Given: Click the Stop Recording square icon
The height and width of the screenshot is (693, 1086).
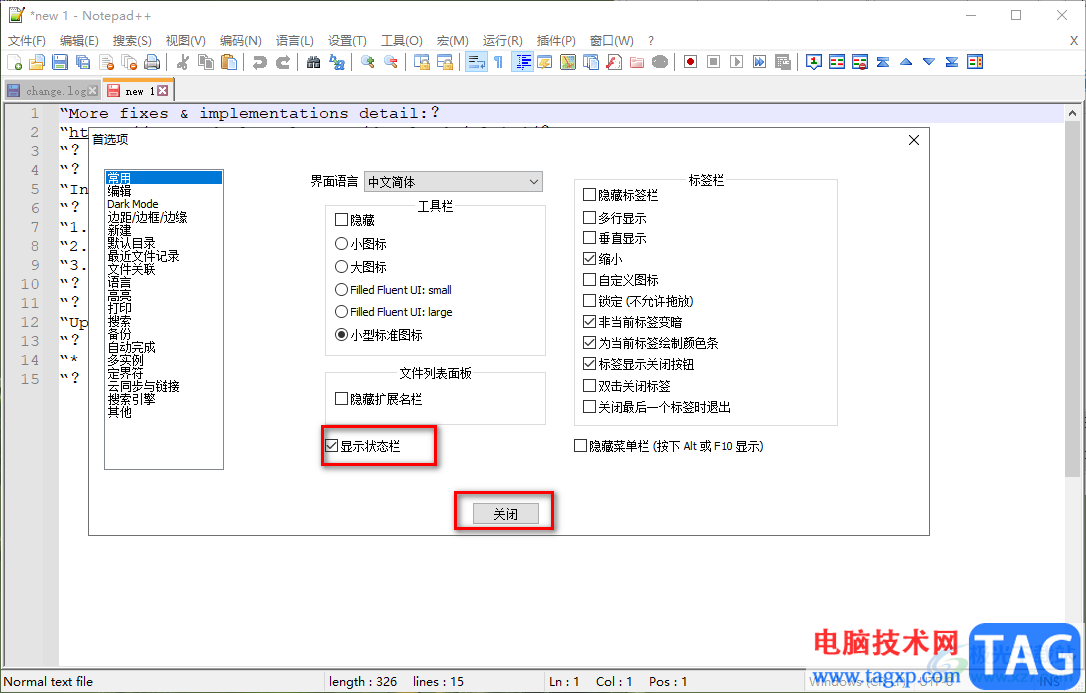Looking at the screenshot, I should [713, 62].
